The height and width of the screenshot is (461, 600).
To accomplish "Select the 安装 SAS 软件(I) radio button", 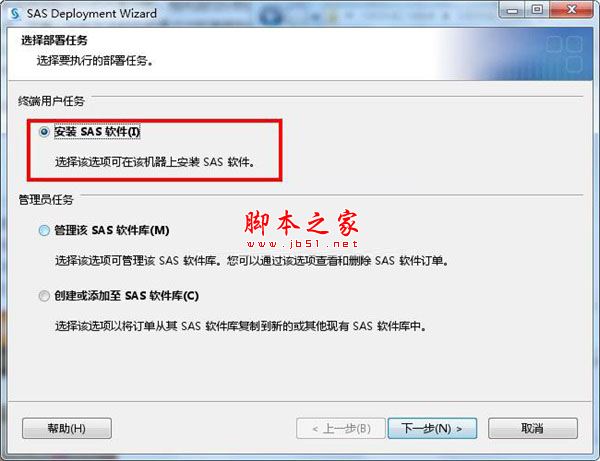I will [44, 132].
